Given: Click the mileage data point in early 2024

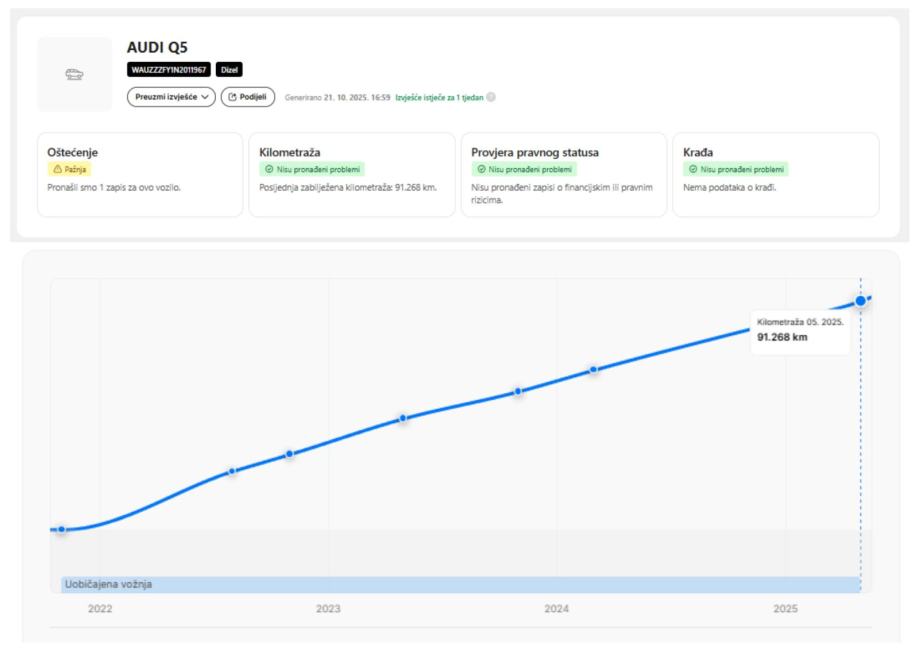Looking at the screenshot, I should [x=593, y=370].
